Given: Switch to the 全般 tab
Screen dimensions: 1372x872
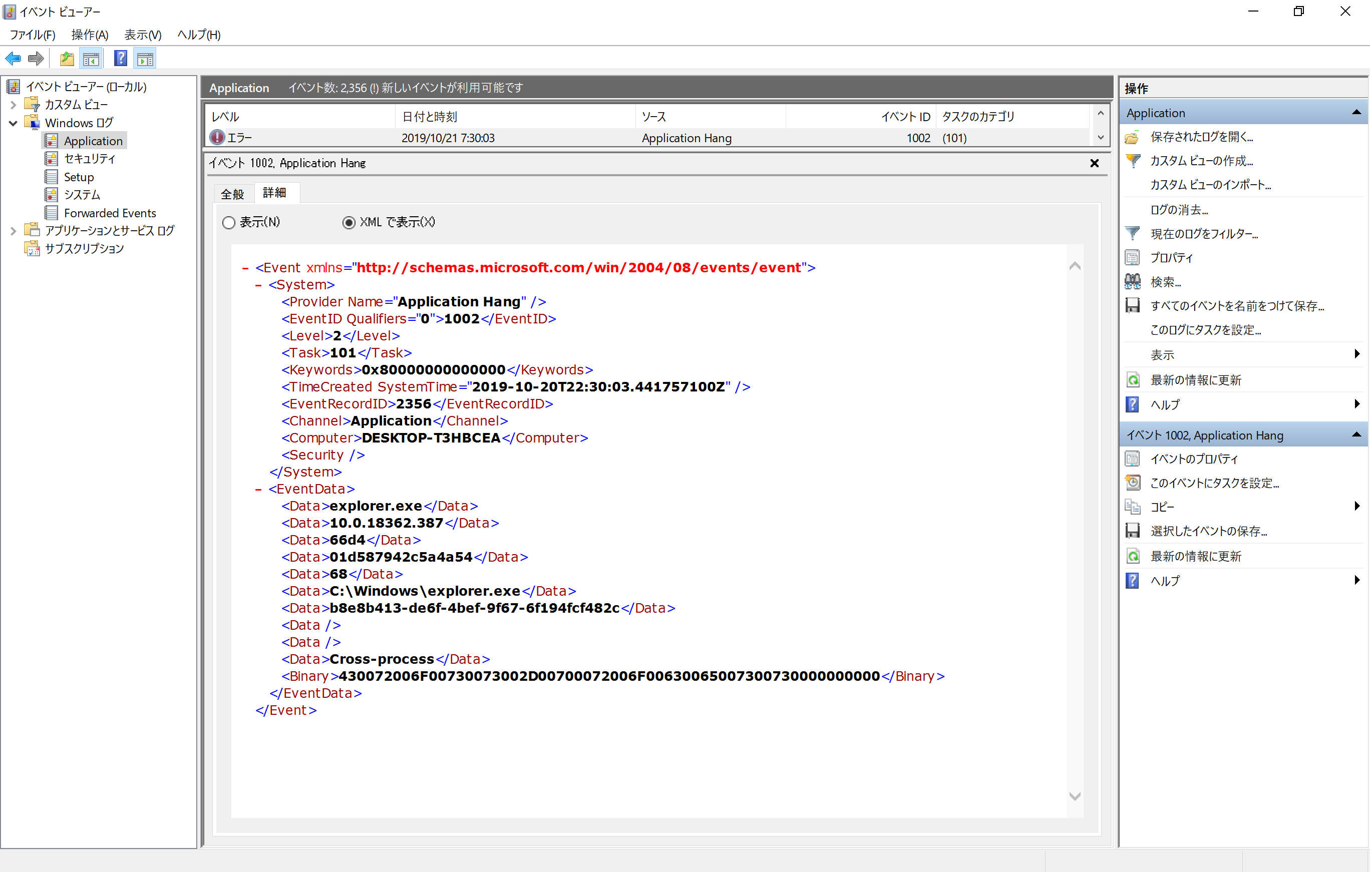Looking at the screenshot, I should tap(232, 194).
